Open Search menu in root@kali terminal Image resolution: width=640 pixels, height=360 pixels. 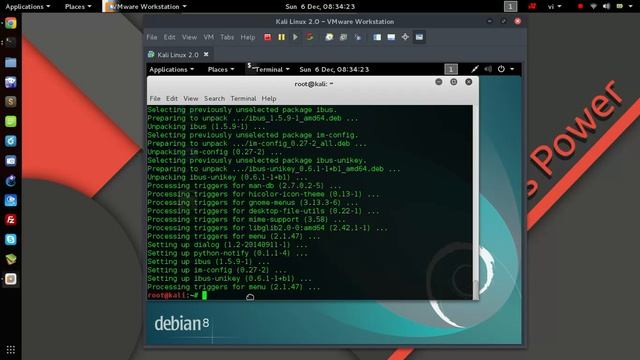(214, 98)
